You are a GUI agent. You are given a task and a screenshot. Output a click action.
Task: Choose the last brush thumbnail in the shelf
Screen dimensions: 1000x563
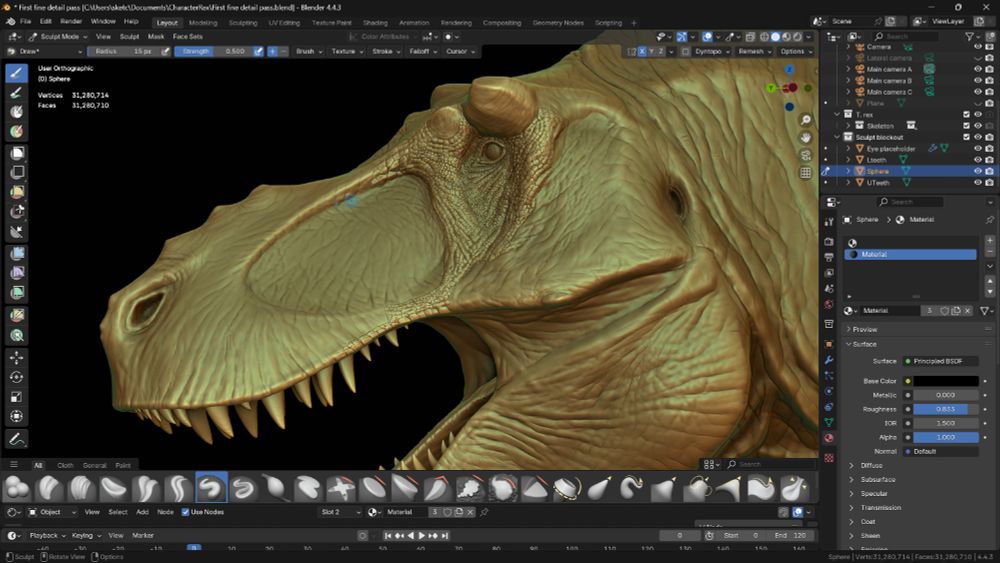pos(794,488)
